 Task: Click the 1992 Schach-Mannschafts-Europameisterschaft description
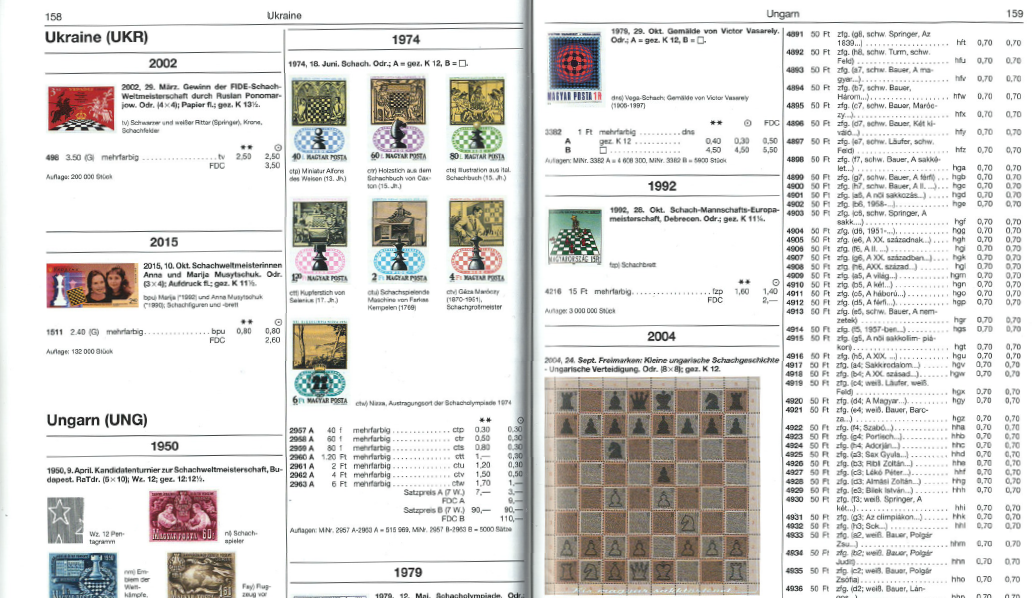coord(694,214)
